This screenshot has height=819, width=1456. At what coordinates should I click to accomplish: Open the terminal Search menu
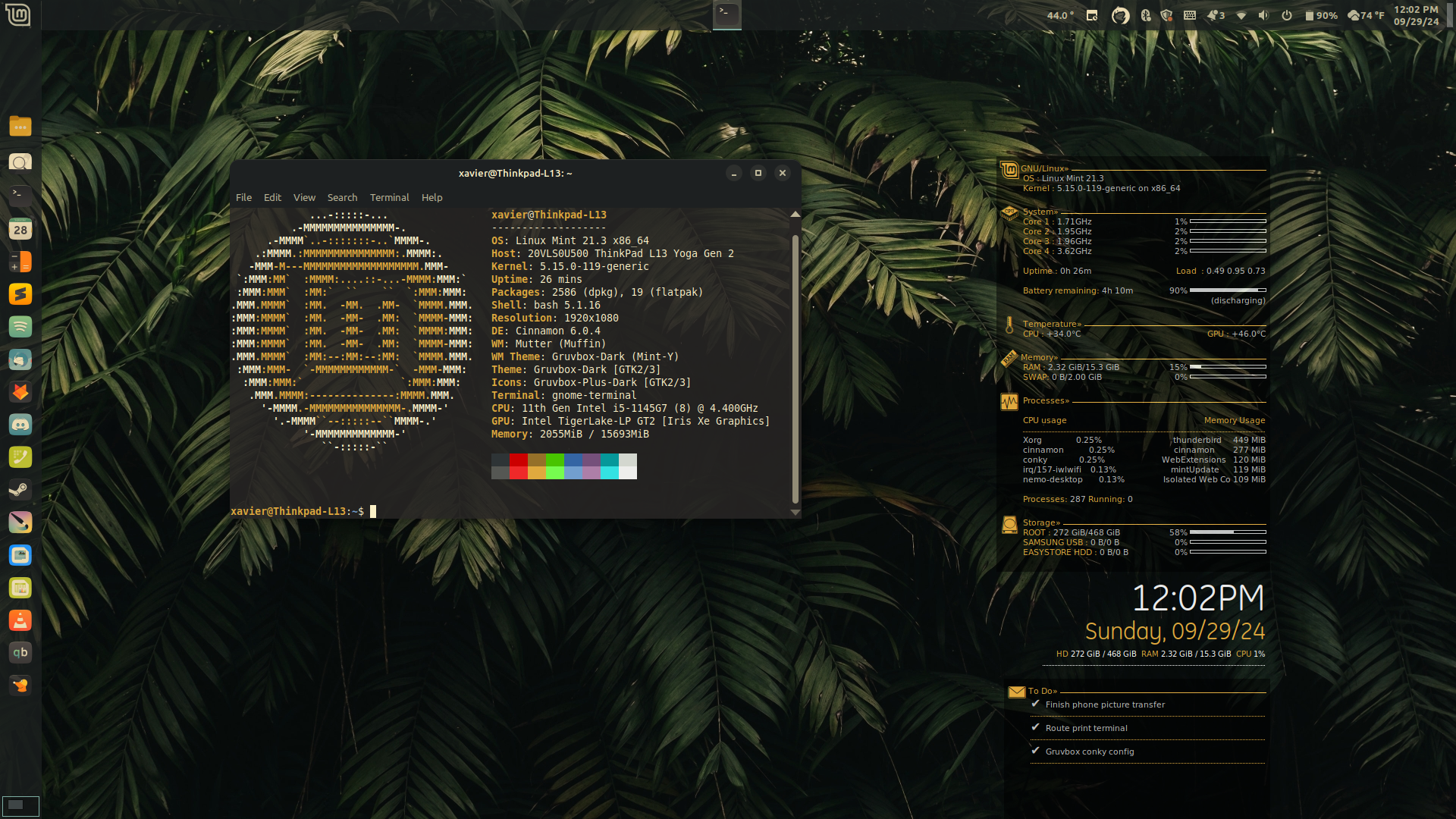coord(342,197)
